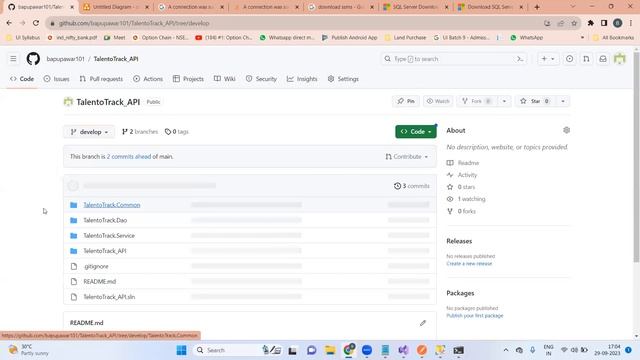Viewport: 640px width, 360px height.
Task: Switch to the Issues tab
Action: coord(56,79)
